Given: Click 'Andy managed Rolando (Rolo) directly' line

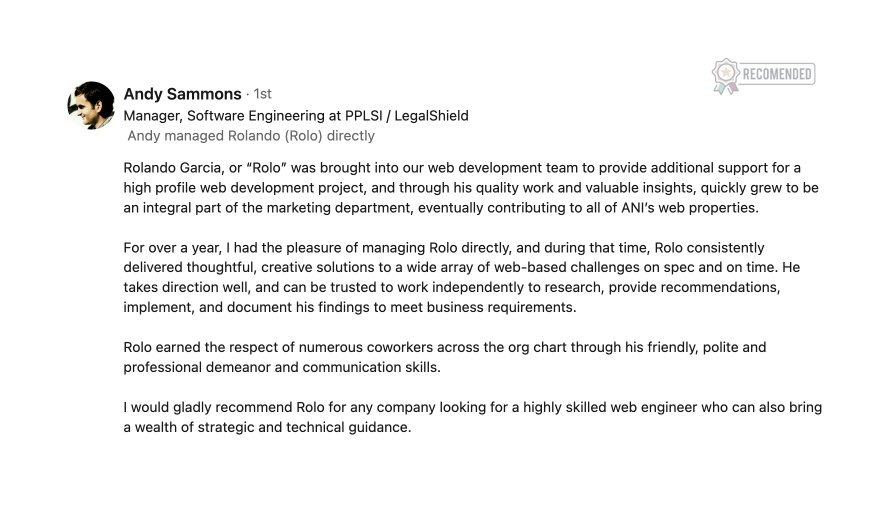Looking at the screenshot, I should pyautogui.click(x=251, y=136).
